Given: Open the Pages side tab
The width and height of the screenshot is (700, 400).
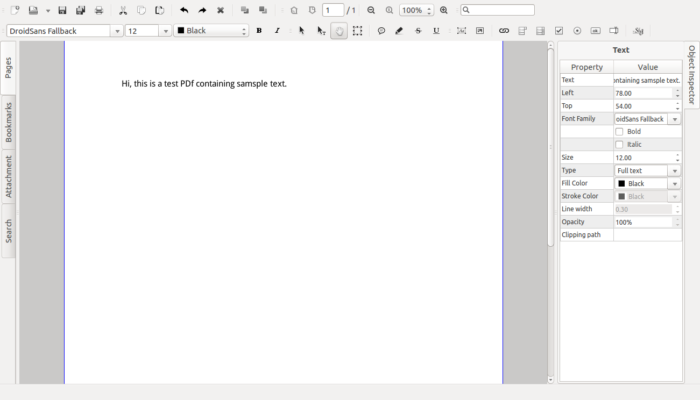Looking at the screenshot, I should click(8, 68).
